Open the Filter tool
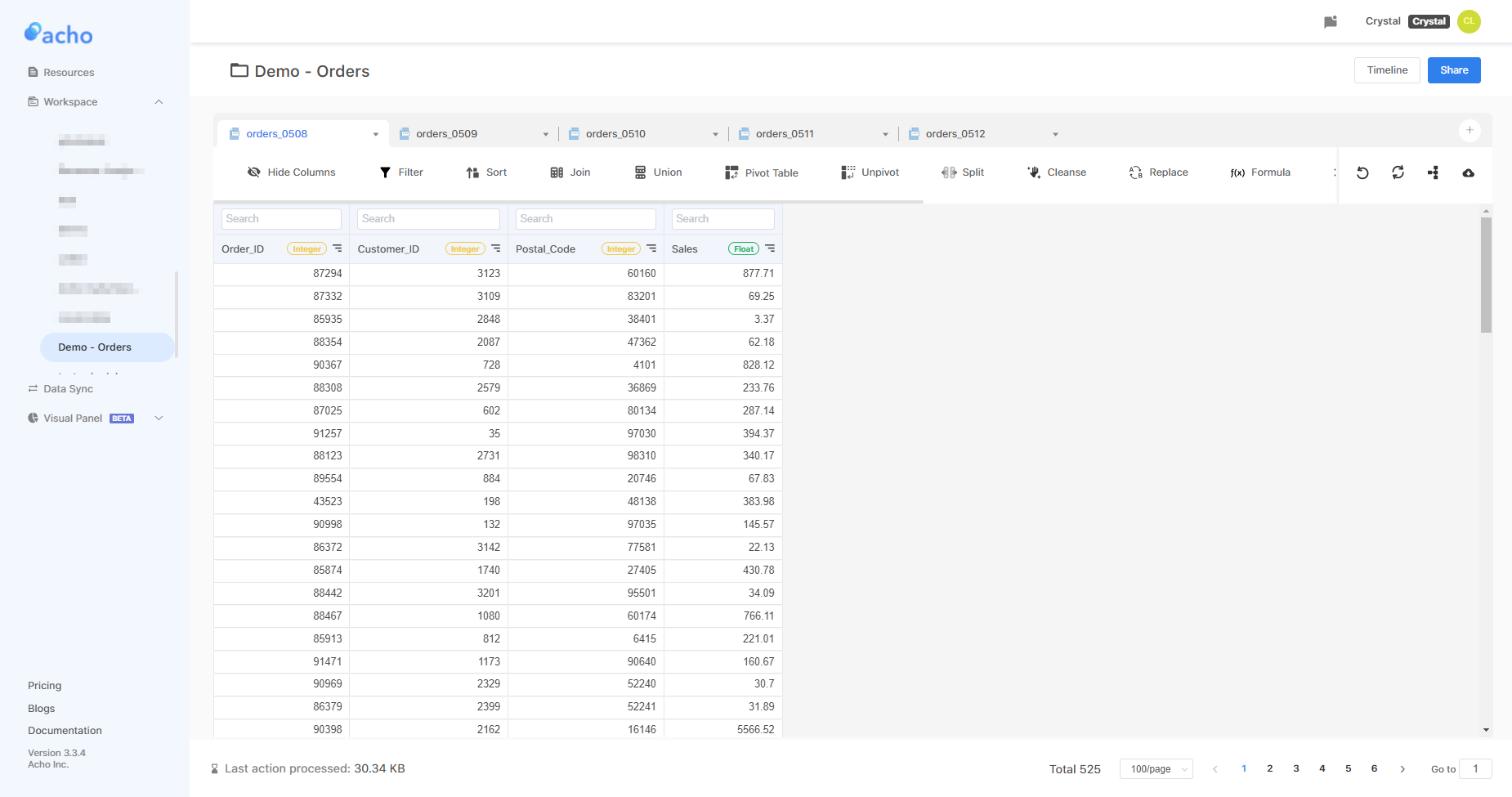Screen dimensions: 1512x797 tap(401, 172)
